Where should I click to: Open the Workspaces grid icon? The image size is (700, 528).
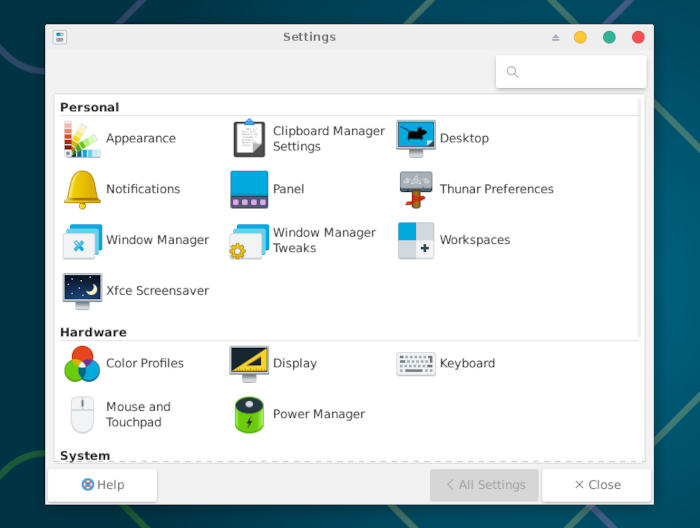(416, 240)
